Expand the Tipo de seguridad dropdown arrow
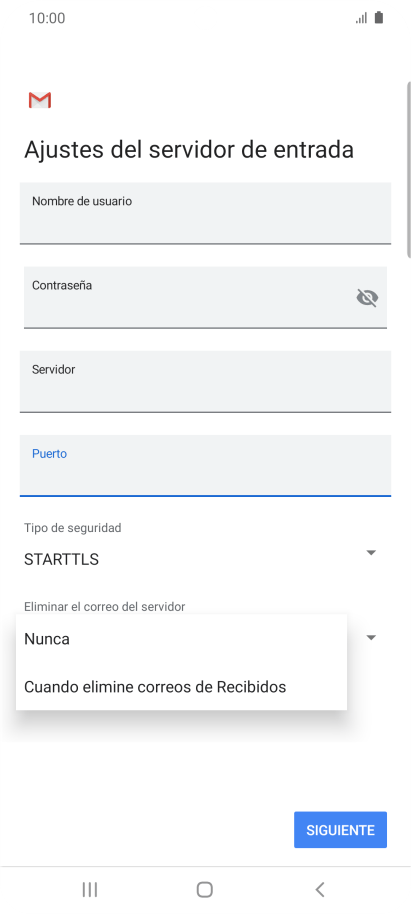Viewport: 411px width, 914px height. [x=371, y=552]
